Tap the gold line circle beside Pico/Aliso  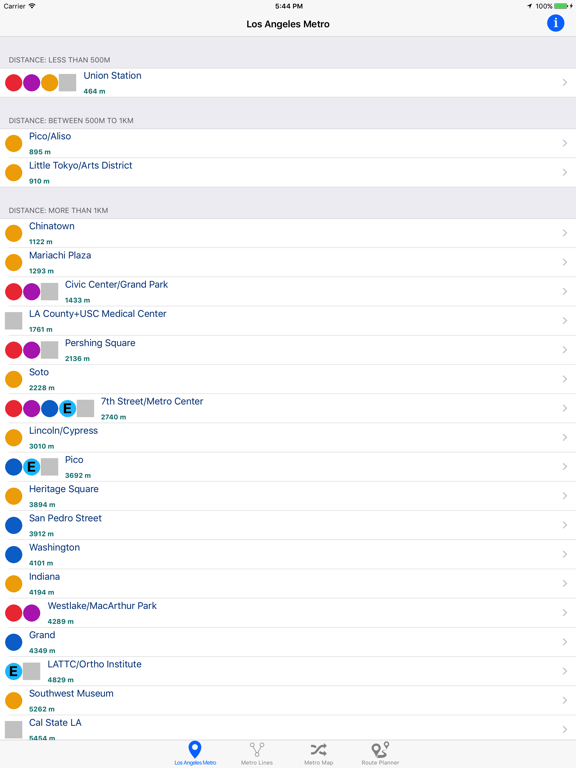(x=14, y=144)
